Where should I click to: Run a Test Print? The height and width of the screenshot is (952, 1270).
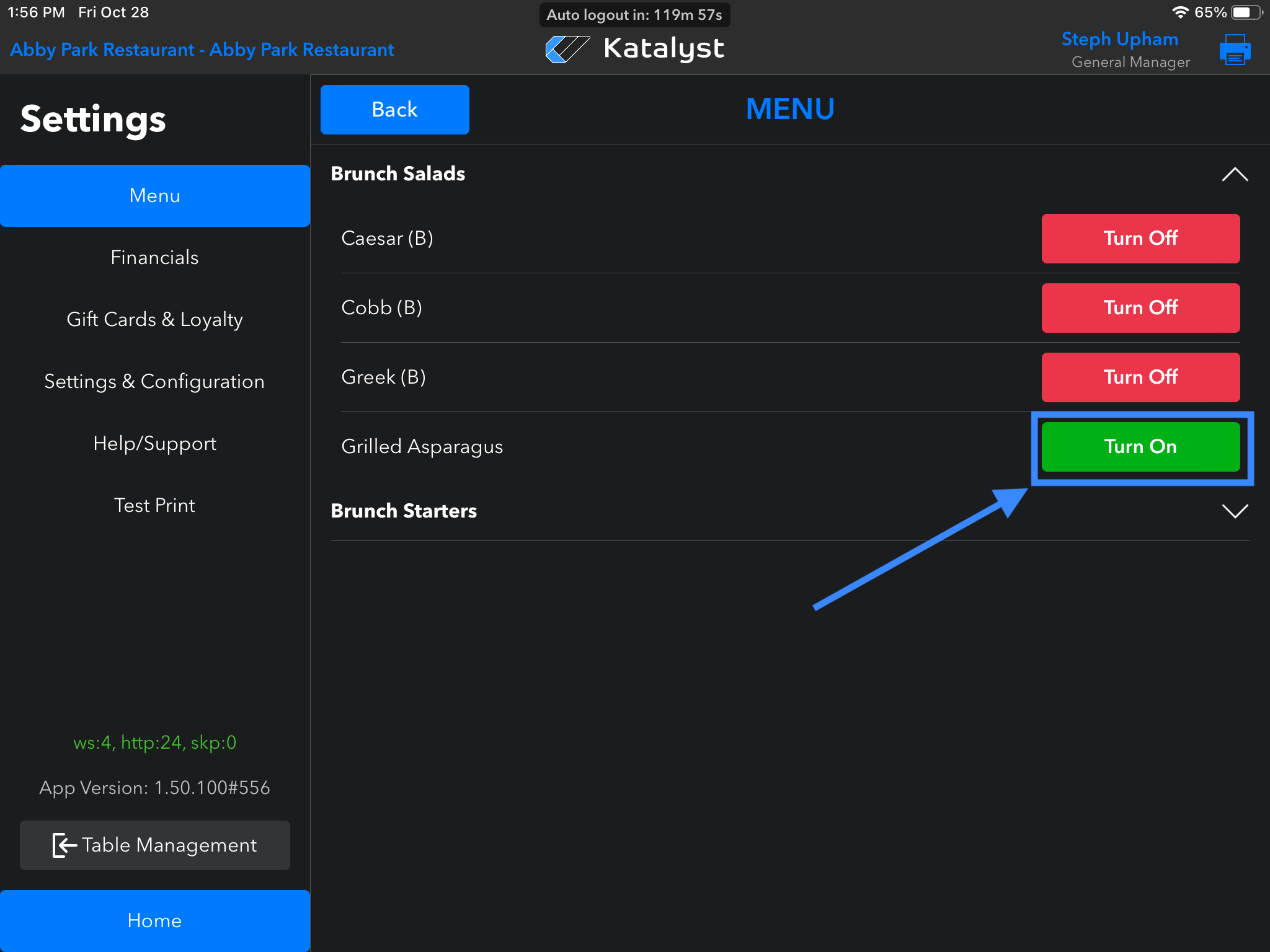point(154,505)
